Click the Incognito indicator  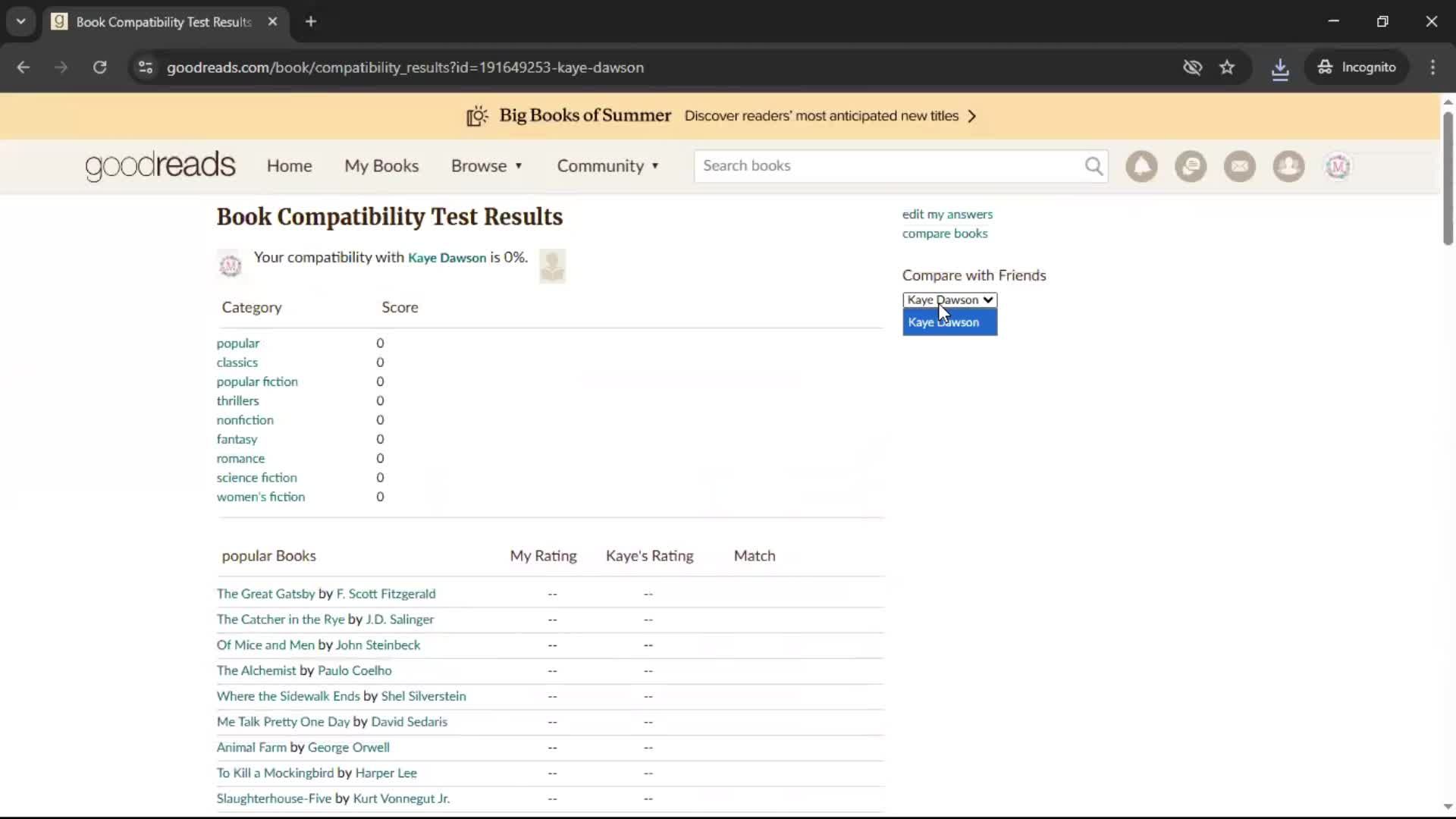[1357, 67]
